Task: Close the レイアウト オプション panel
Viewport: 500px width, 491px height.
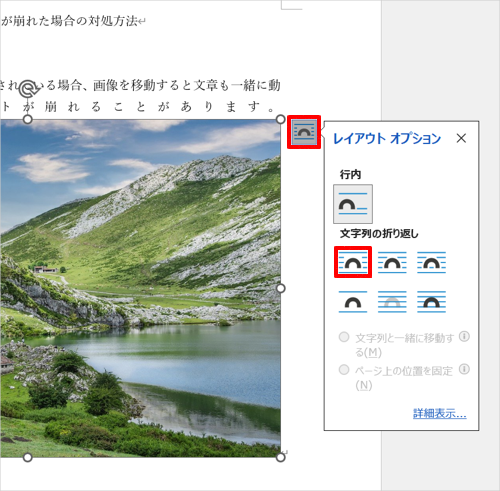Action: click(x=461, y=138)
